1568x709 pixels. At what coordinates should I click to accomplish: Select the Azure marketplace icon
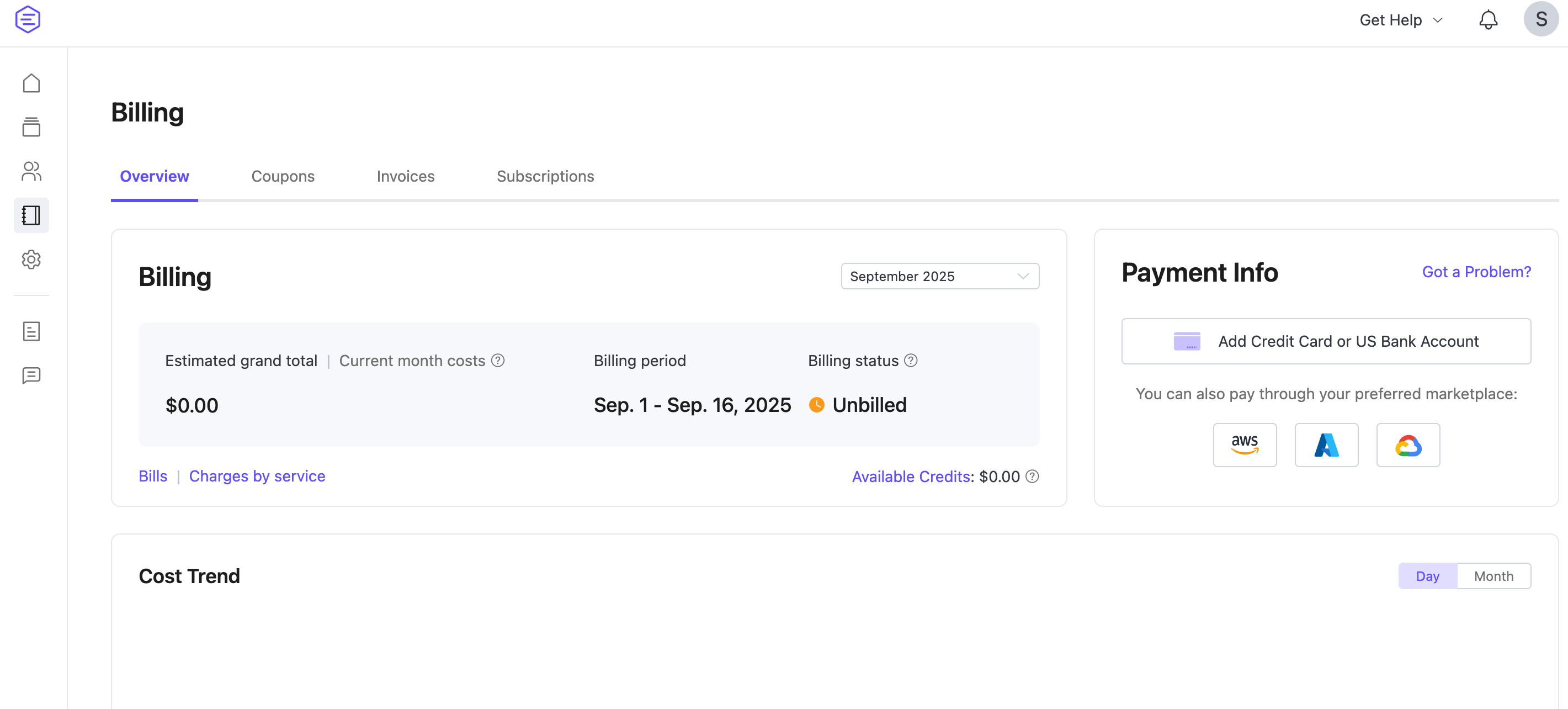[x=1326, y=445]
